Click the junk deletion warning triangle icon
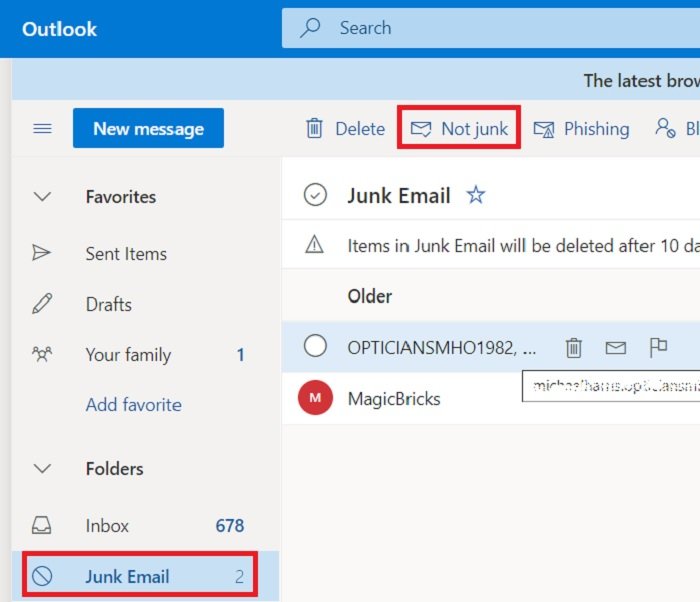Viewport: 700px width, 602px height. click(314, 244)
